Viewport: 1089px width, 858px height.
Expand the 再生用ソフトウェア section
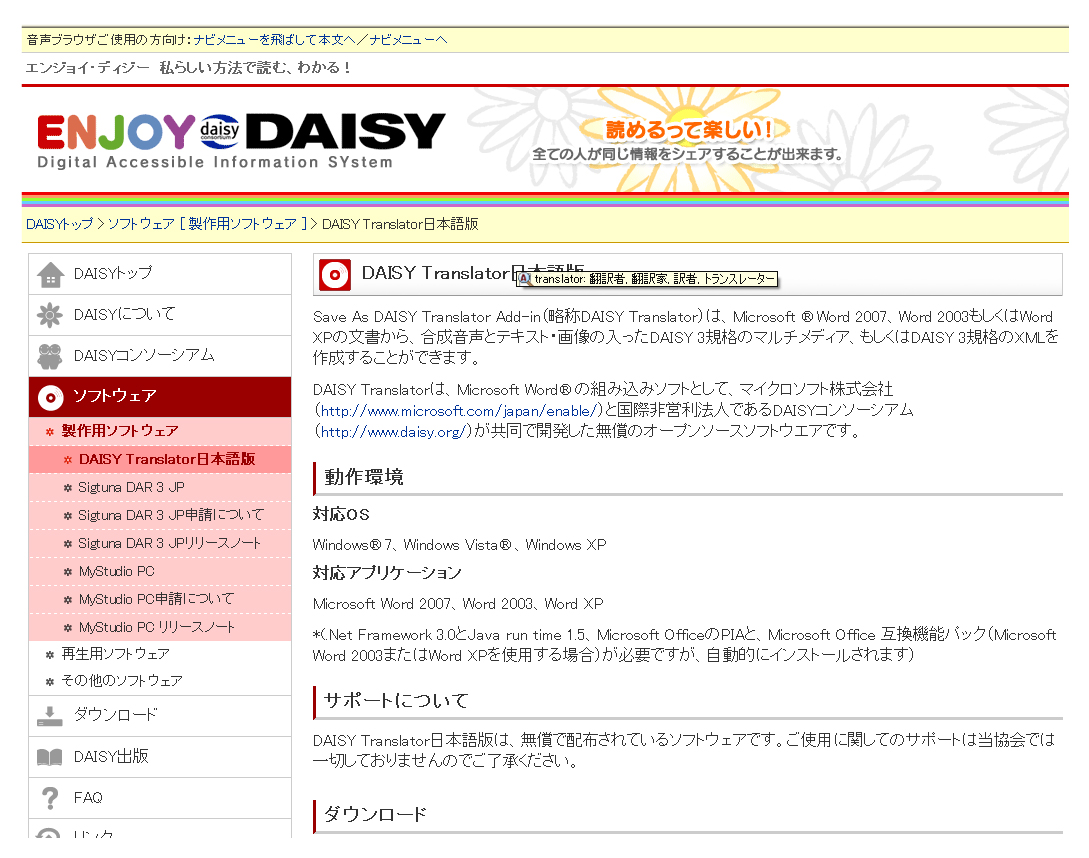pyautogui.click(x=115, y=654)
